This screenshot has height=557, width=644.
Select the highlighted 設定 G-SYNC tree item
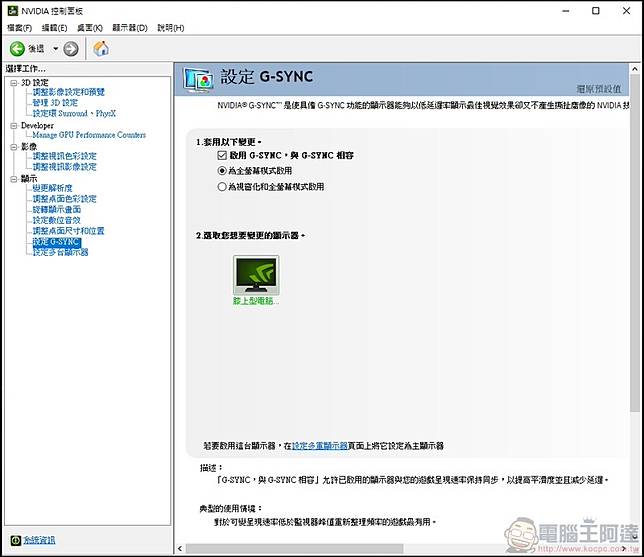coord(57,242)
